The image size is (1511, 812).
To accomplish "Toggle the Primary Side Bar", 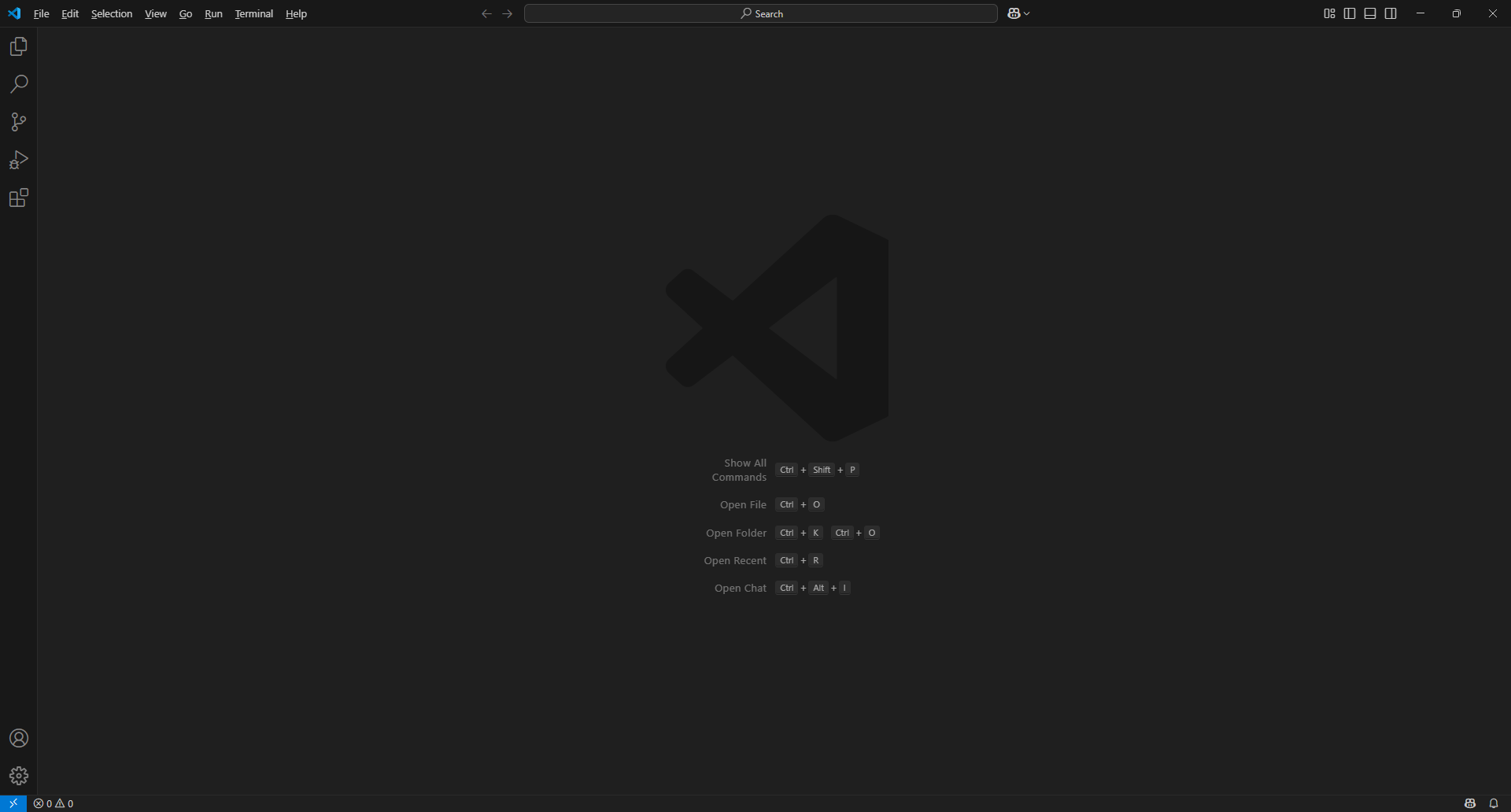I will pos(1350,13).
